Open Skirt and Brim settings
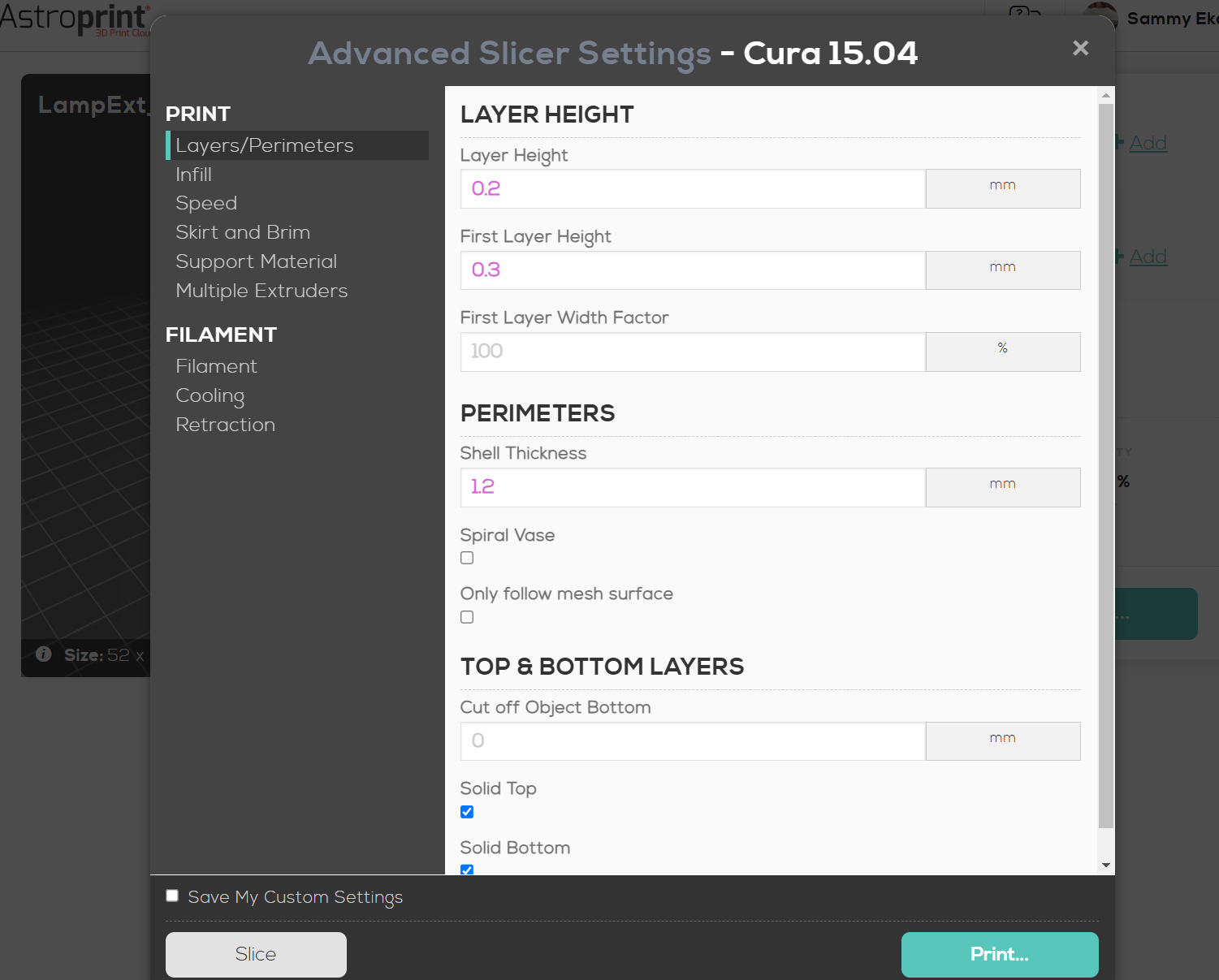Screen dimensions: 1219x980 243,232
